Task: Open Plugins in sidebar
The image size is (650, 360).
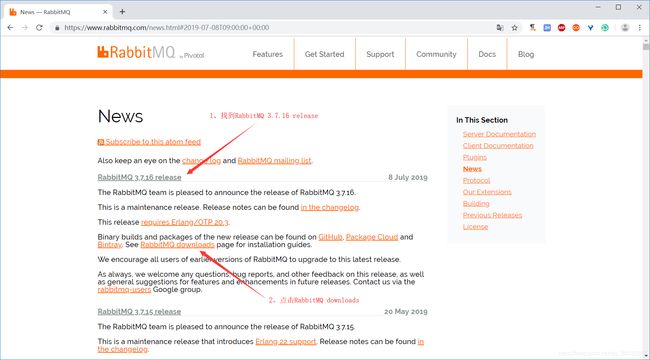Action: [x=475, y=157]
